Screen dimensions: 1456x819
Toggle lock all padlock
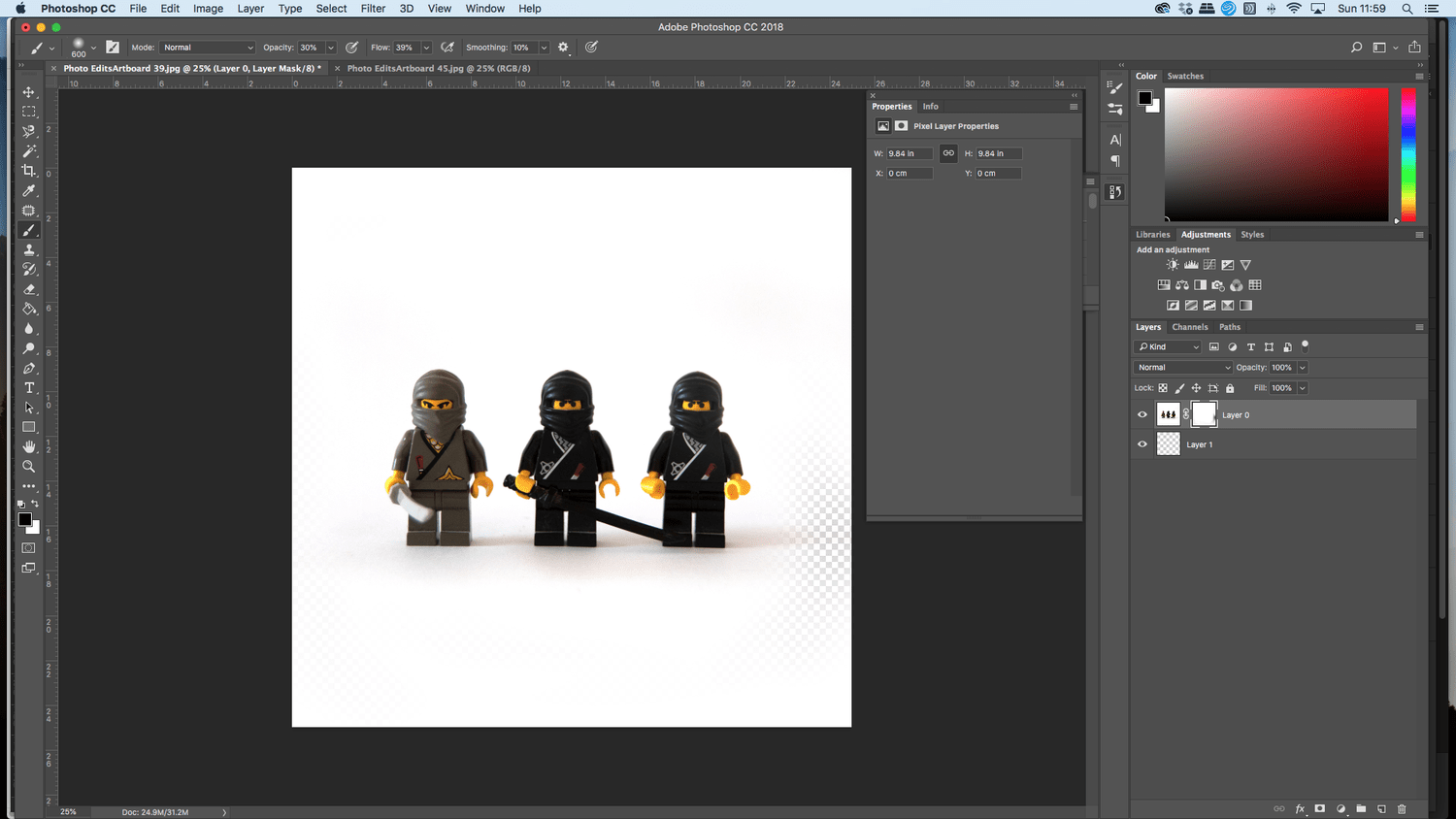[x=1230, y=388]
